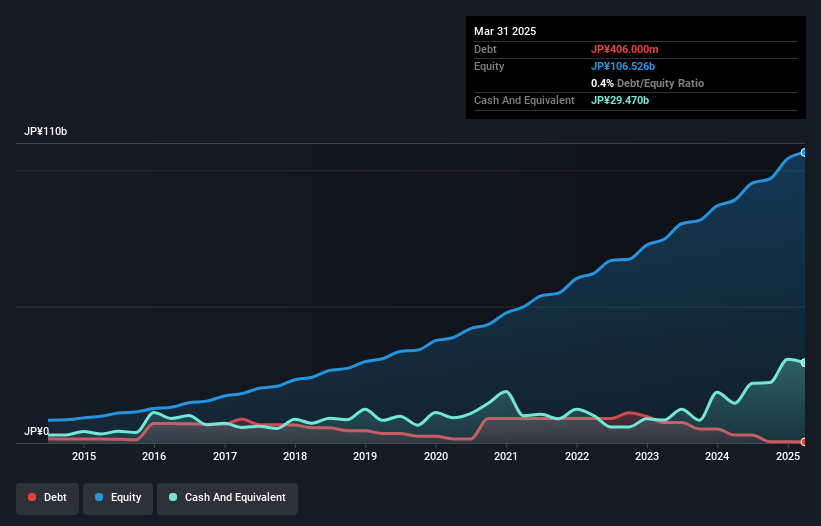821x526 pixels.
Task: Click the Debt label in tooltip
Action: (485, 49)
